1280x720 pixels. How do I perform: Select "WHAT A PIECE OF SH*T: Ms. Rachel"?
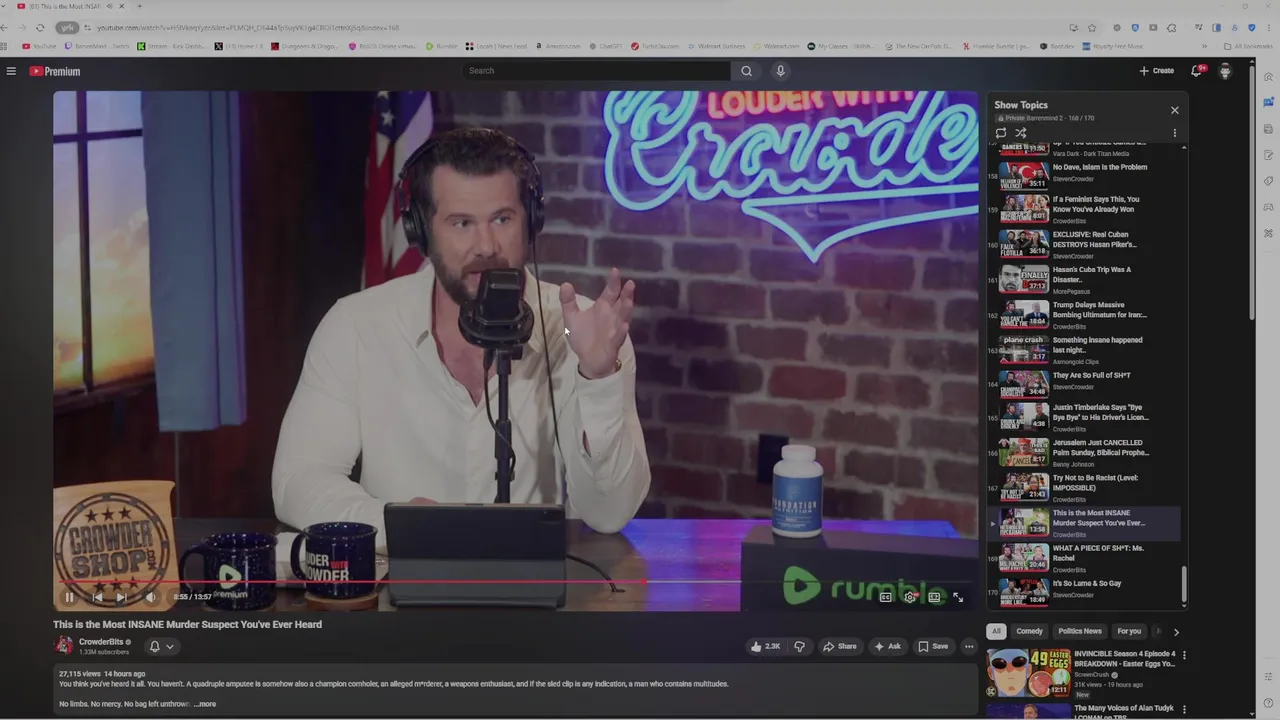pyautogui.click(x=1084, y=557)
